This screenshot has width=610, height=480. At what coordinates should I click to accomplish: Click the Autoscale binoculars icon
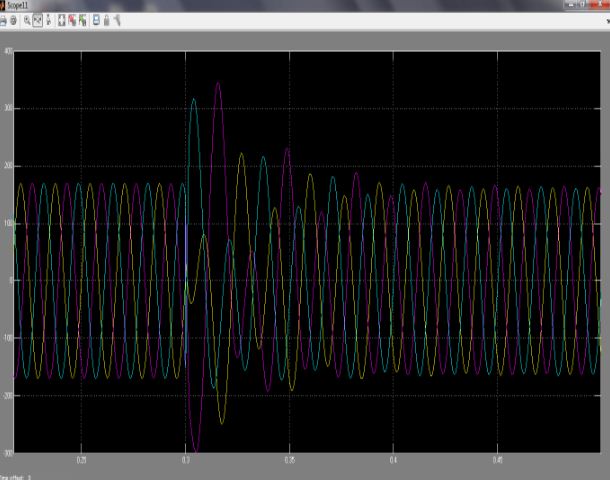(61, 21)
